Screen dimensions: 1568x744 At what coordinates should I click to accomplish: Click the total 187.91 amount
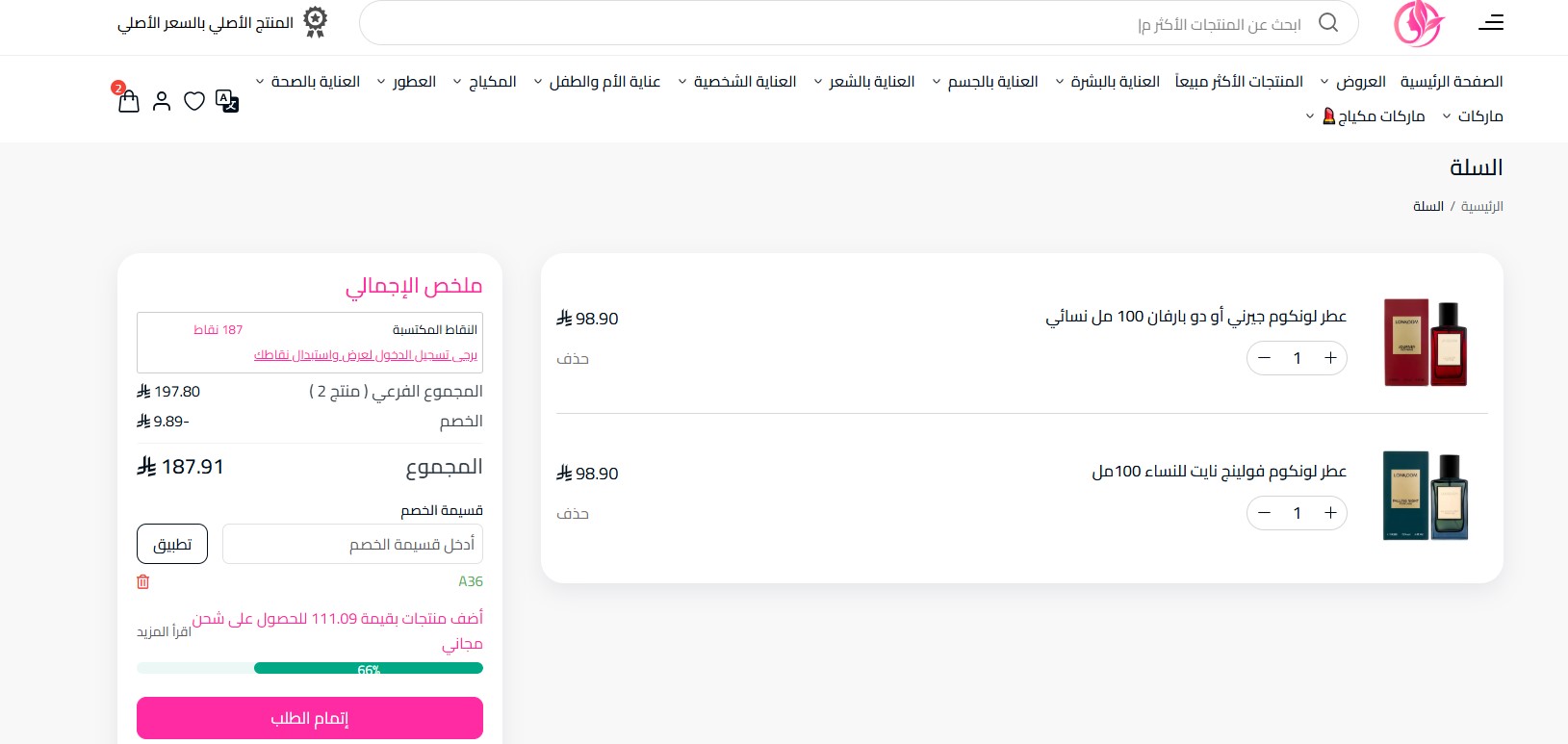(180, 467)
